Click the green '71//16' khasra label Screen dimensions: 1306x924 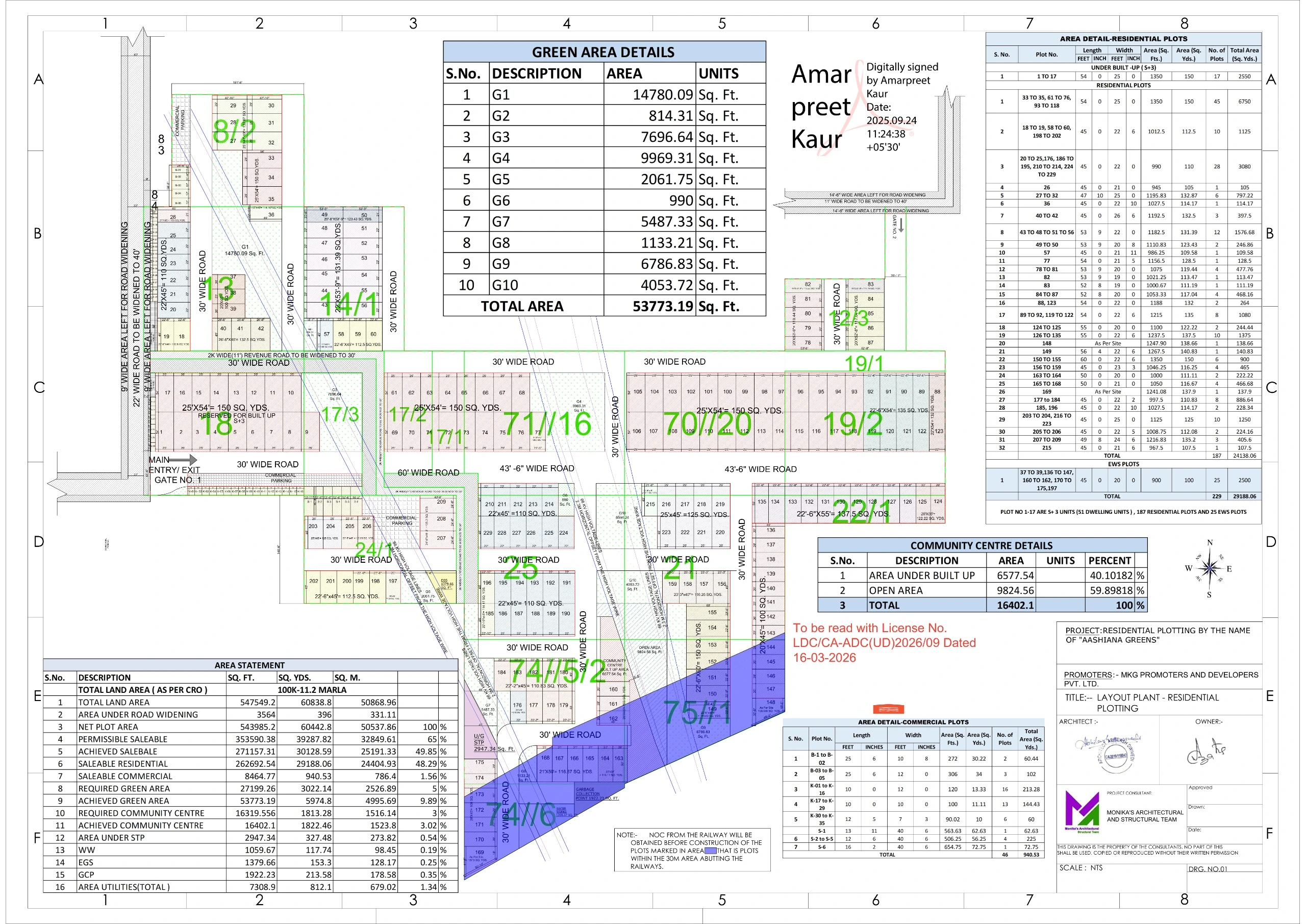[x=546, y=423]
